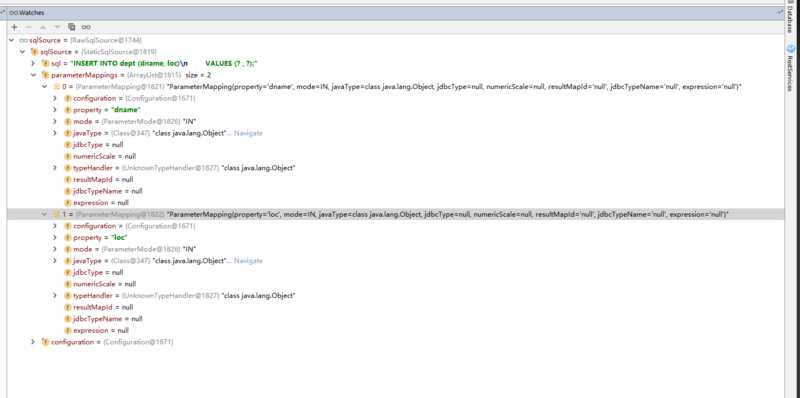Select 'jdbcTypeName = null' under element 0

point(108,191)
